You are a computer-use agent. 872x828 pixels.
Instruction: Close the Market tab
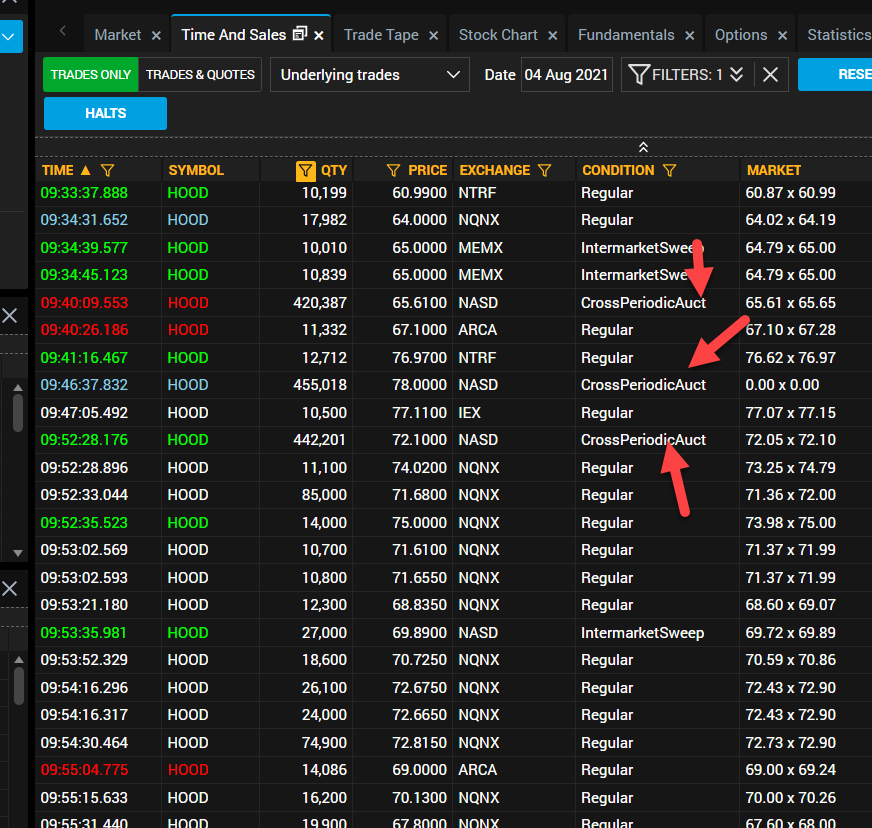click(156, 36)
